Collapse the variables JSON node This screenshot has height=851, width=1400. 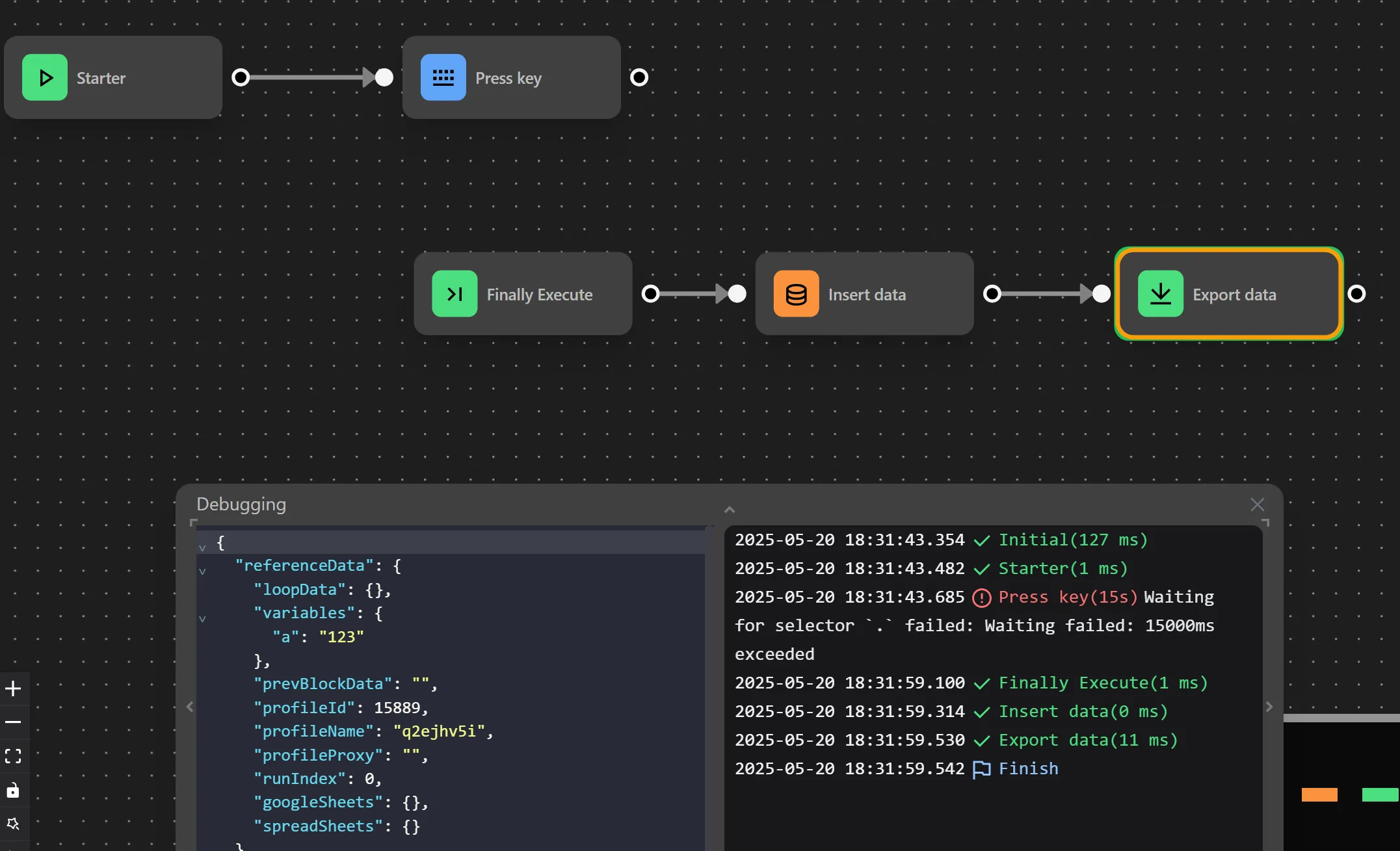point(202,619)
